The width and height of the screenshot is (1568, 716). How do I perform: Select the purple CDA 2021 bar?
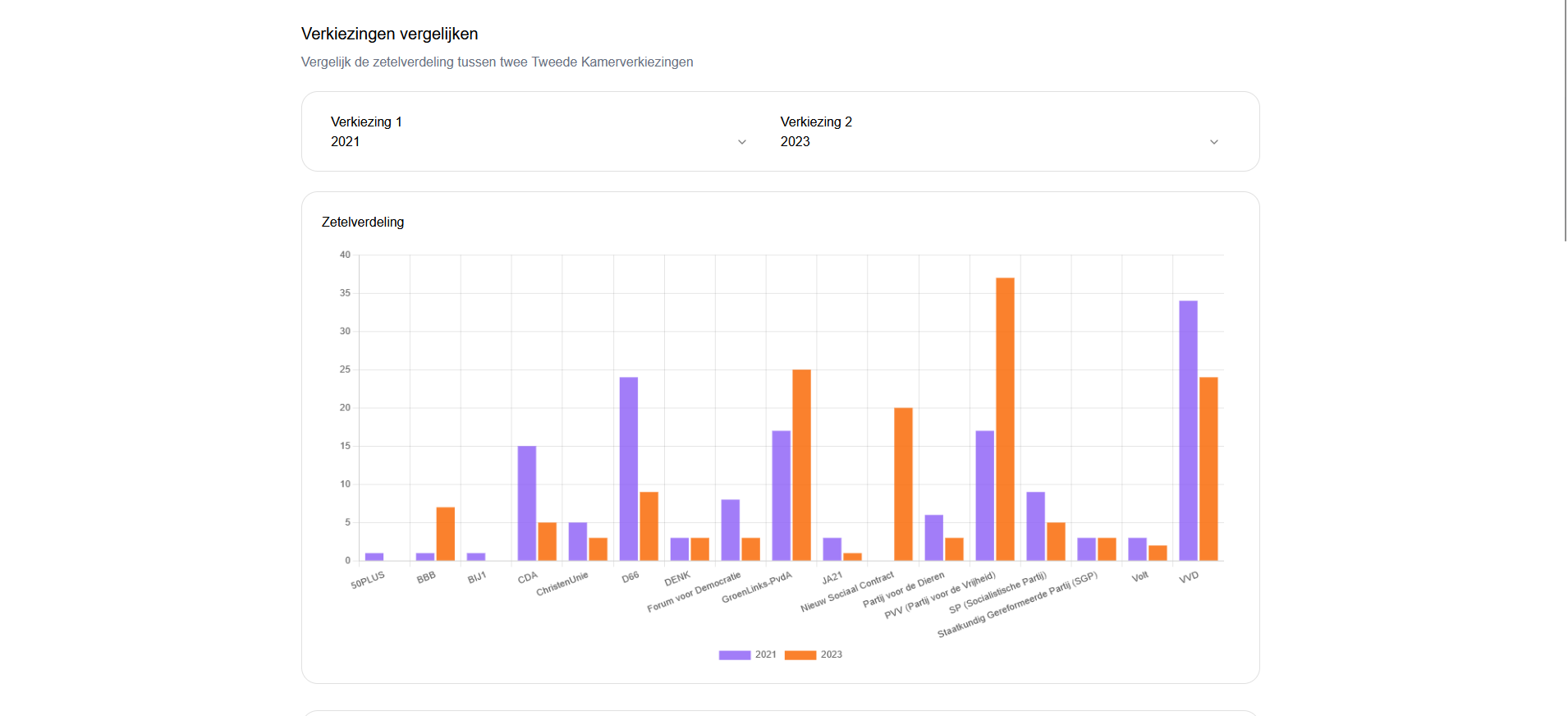click(x=527, y=503)
